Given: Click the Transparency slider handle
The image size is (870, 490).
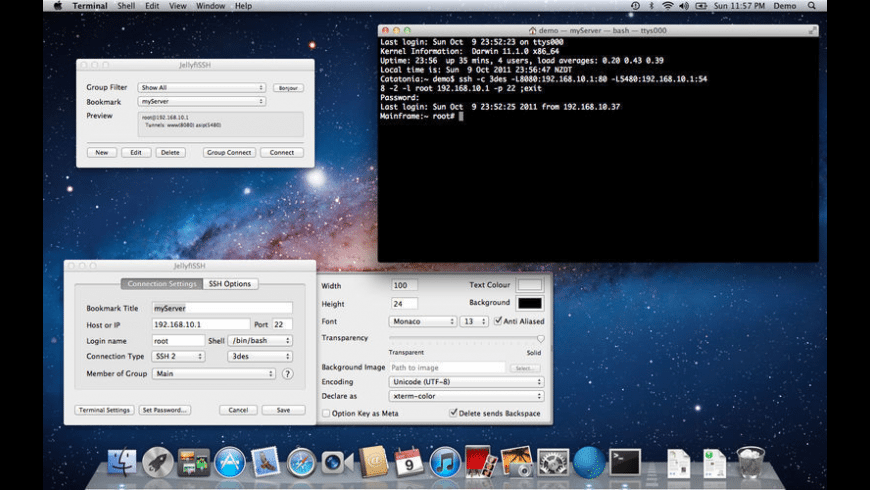Looking at the screenshot, I should pos(540,338).
